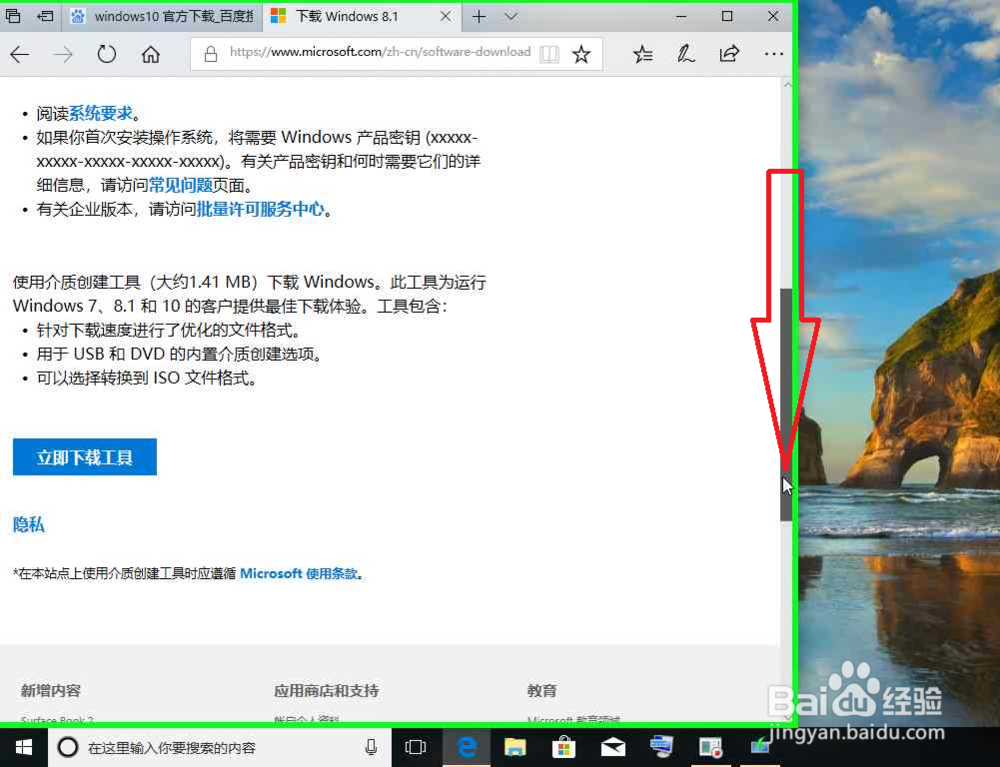1000x767 pixels.
Task: Click the 应用商店和支持 footer heading
Action: click(x=327, y=690)
